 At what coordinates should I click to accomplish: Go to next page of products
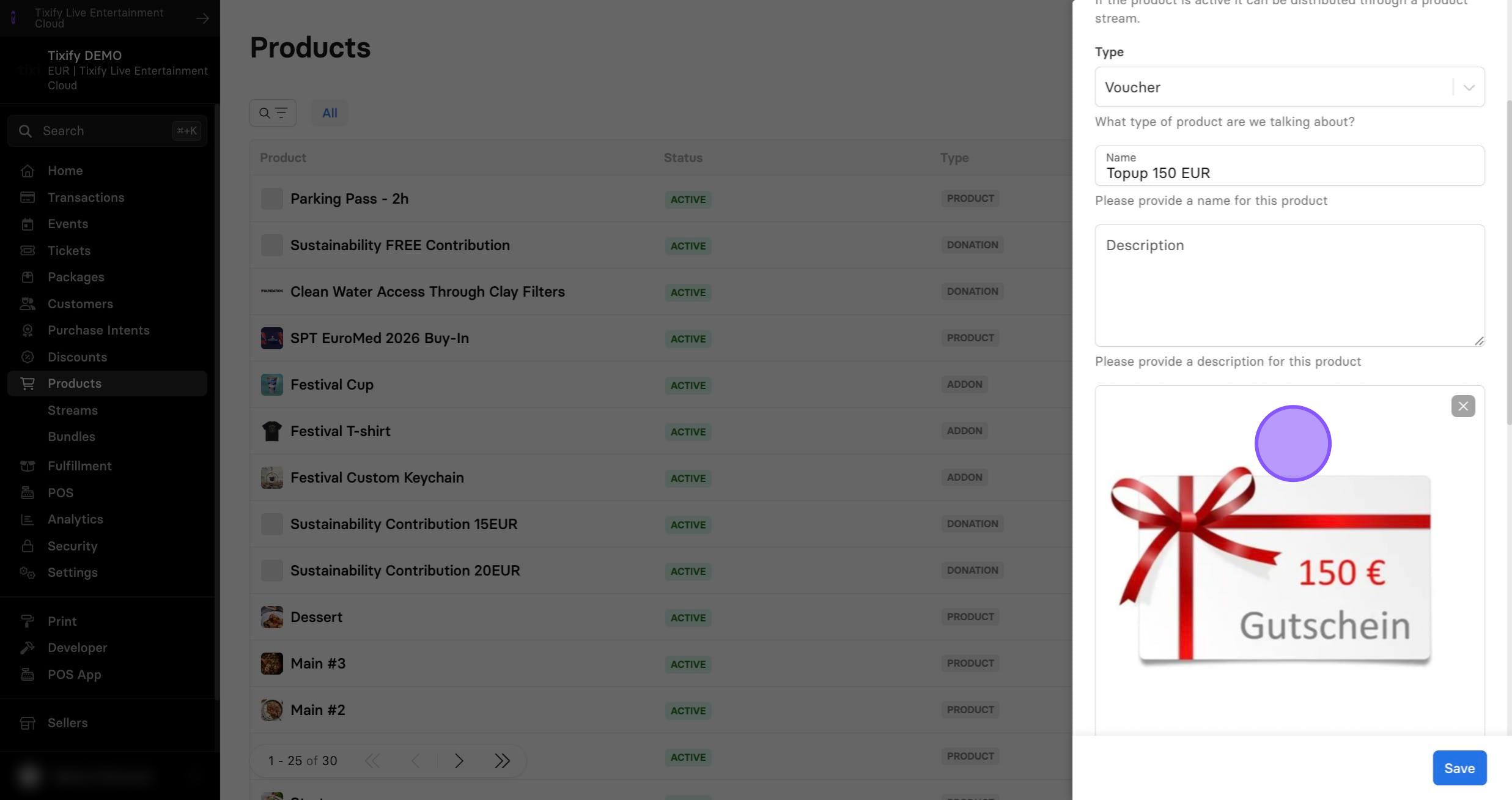(459, 761)
